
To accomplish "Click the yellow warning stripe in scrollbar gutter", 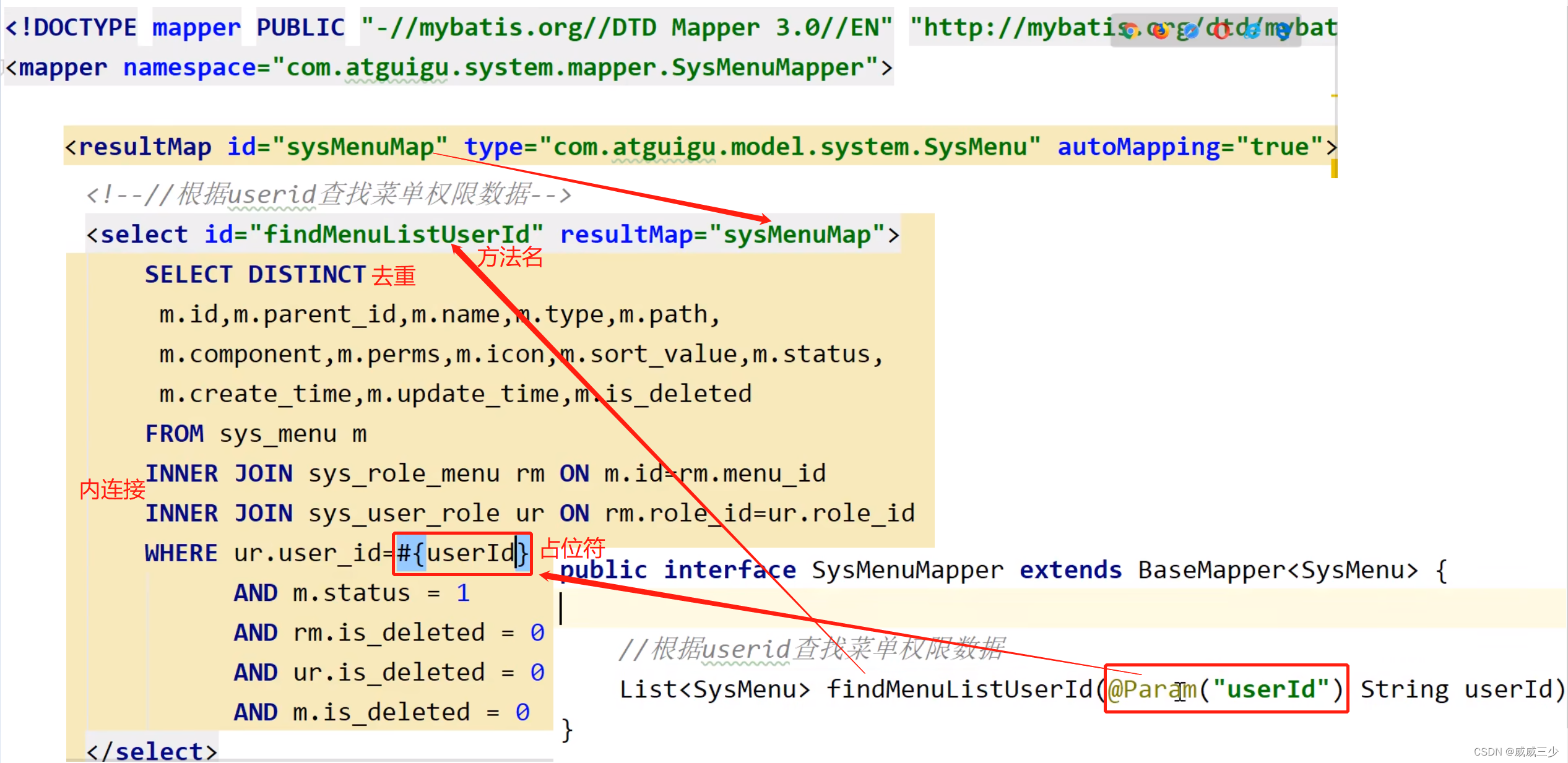I will 1334,168.
